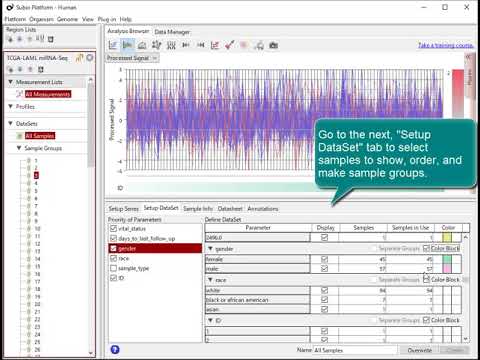This screenshot has width=480, height=360.
Task: Click the fourth icon under Region Lists
Action: point(40,39)
